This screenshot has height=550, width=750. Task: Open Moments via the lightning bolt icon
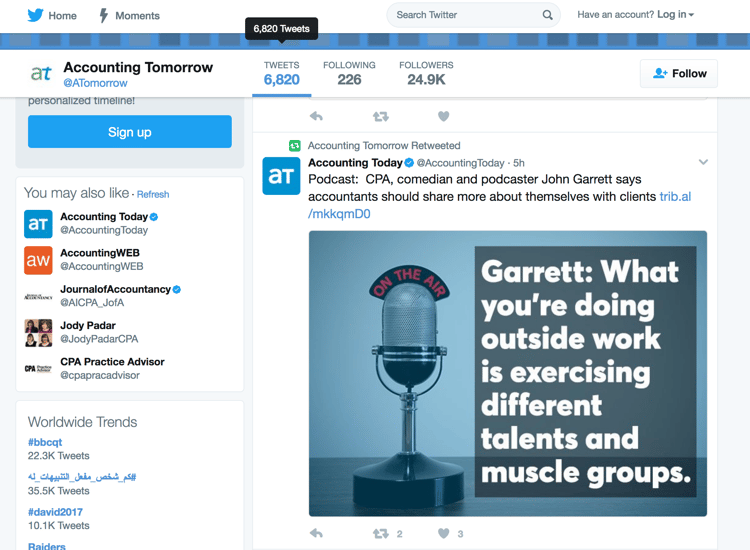pos(103,15)
